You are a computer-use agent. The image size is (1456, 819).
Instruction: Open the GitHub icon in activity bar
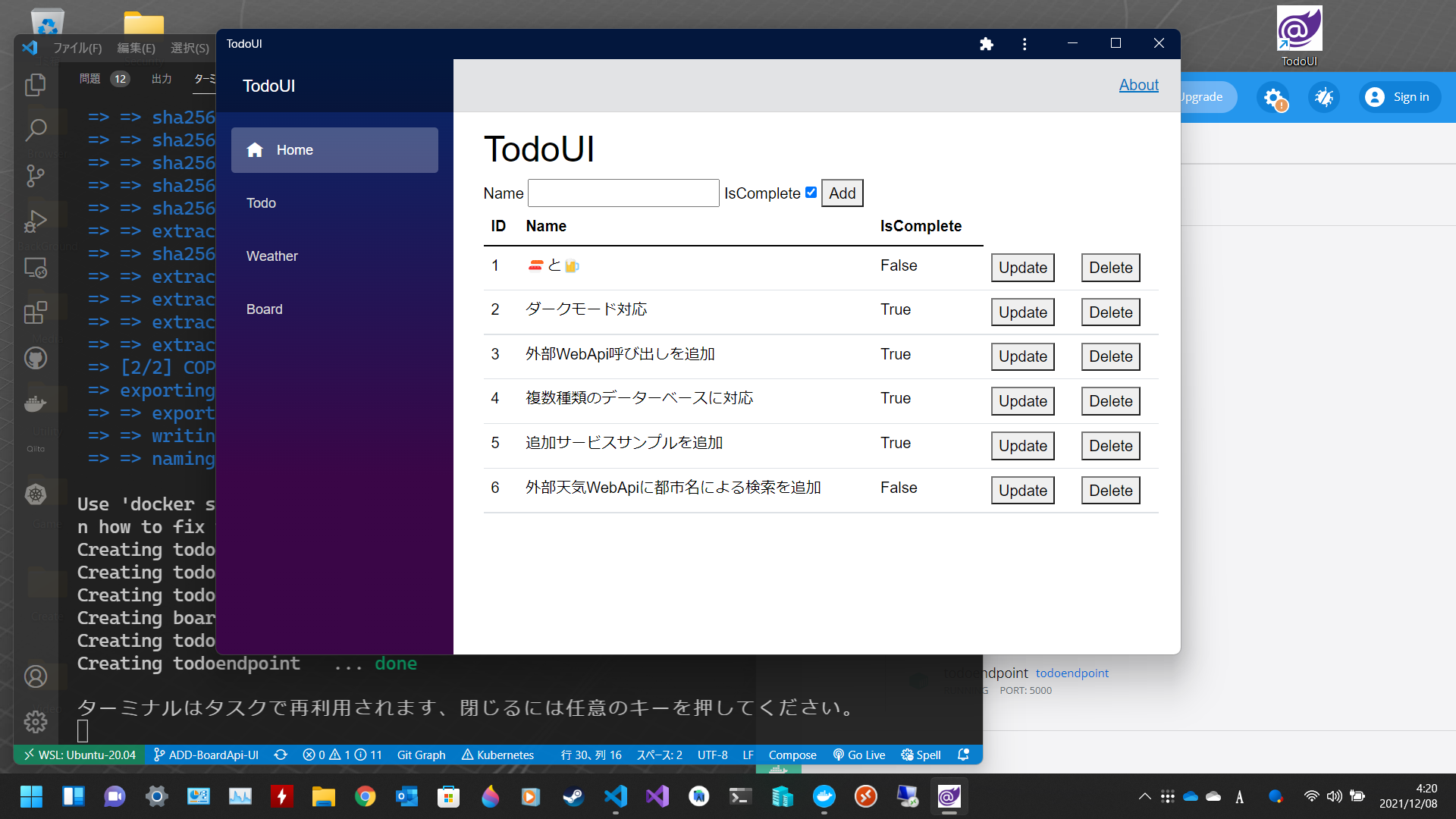[36, 358]
